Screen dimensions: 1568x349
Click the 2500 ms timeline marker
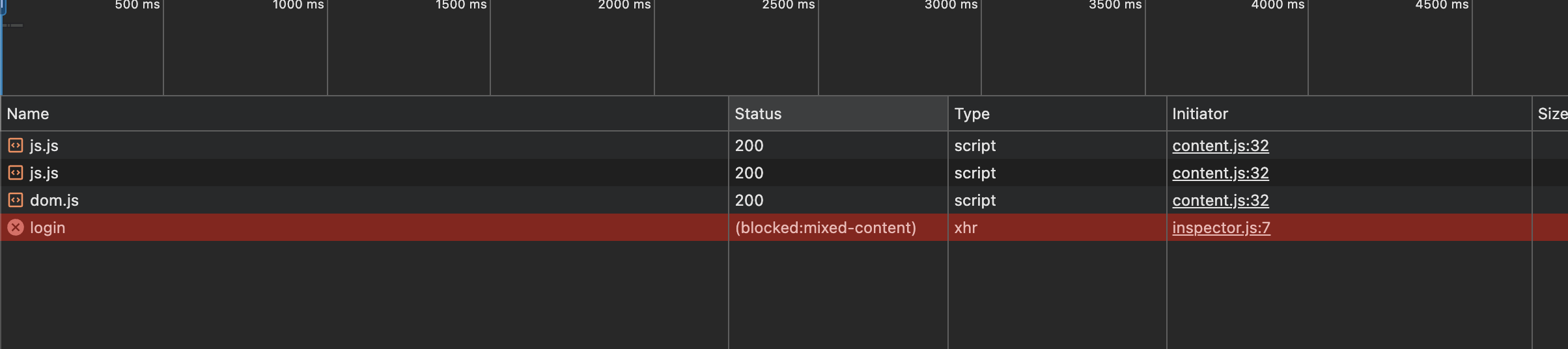point(788,5)
